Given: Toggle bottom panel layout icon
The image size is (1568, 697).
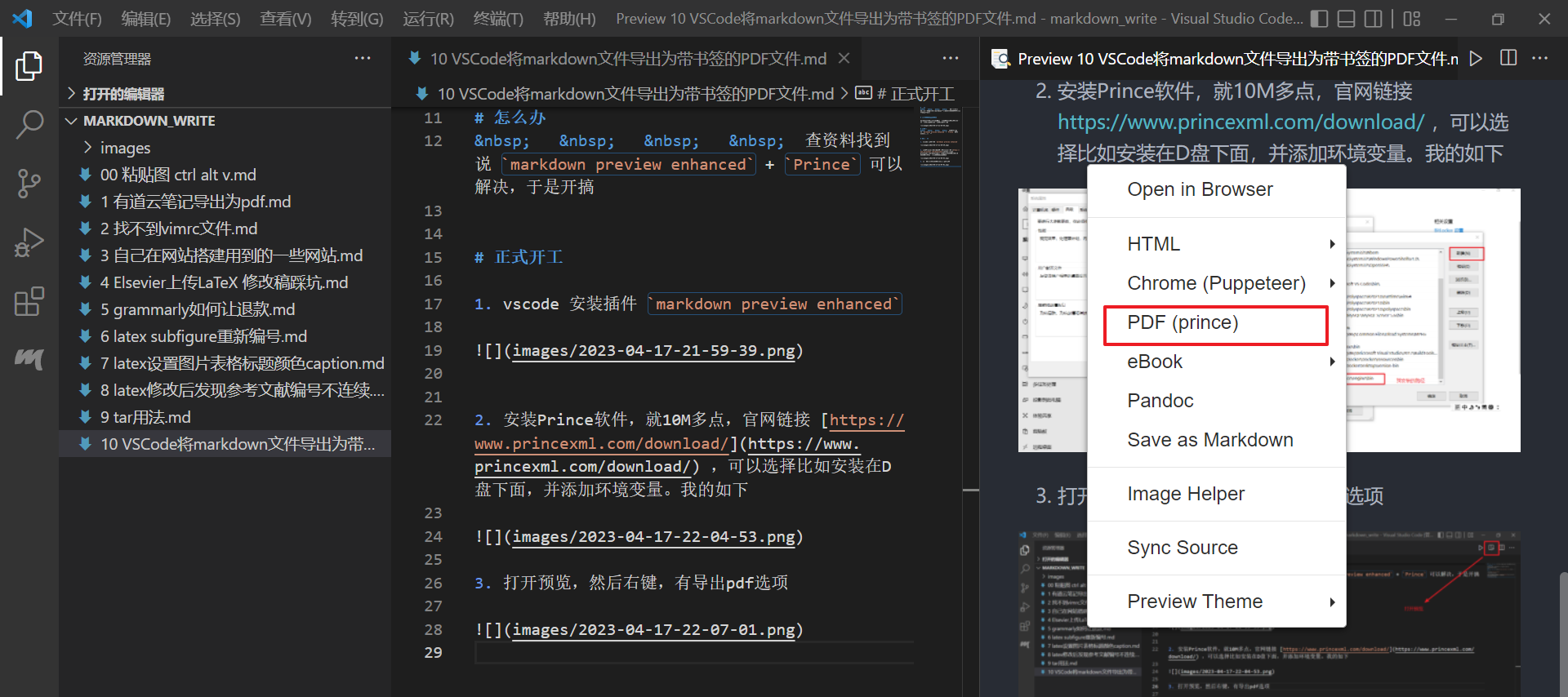Looking at the screenshot, I should click(1347, 18).
